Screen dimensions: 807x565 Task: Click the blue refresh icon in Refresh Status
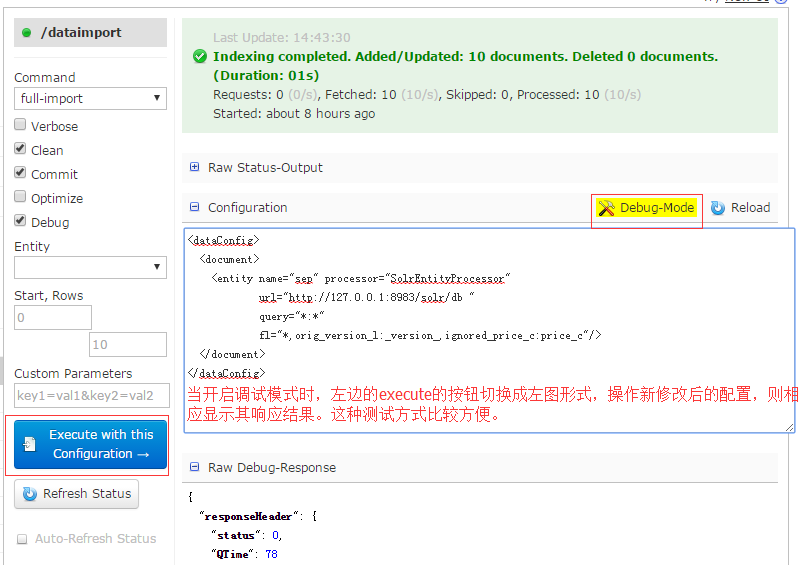[x=30, y=493]
